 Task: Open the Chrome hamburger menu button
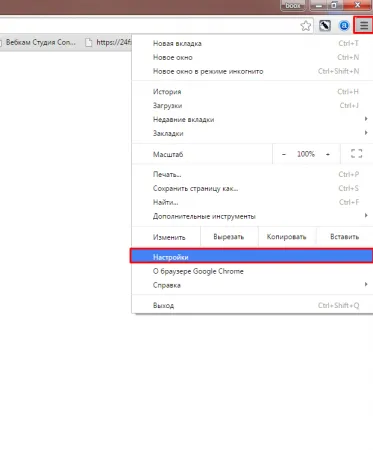pos(364,25)
